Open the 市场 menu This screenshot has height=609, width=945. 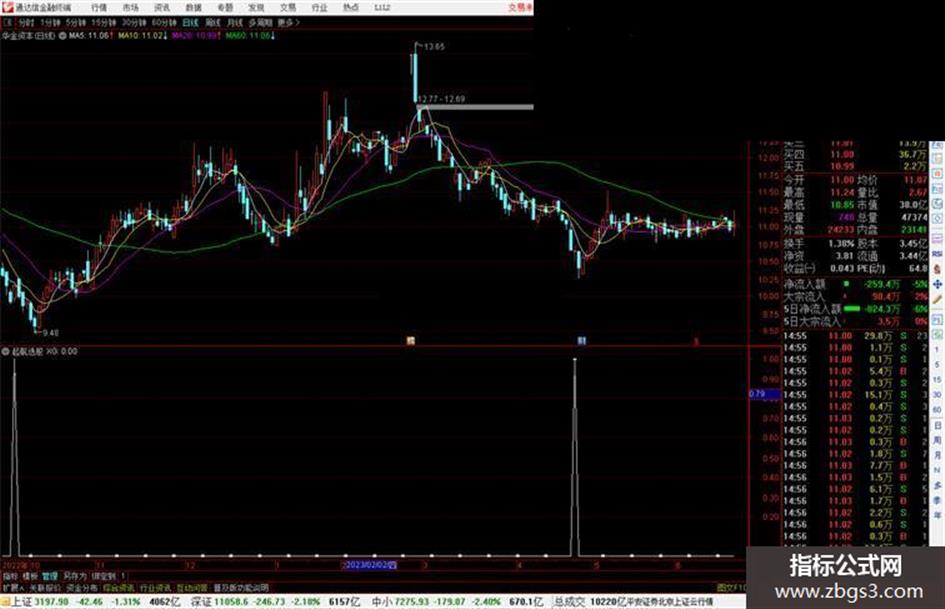coord(130,8)
